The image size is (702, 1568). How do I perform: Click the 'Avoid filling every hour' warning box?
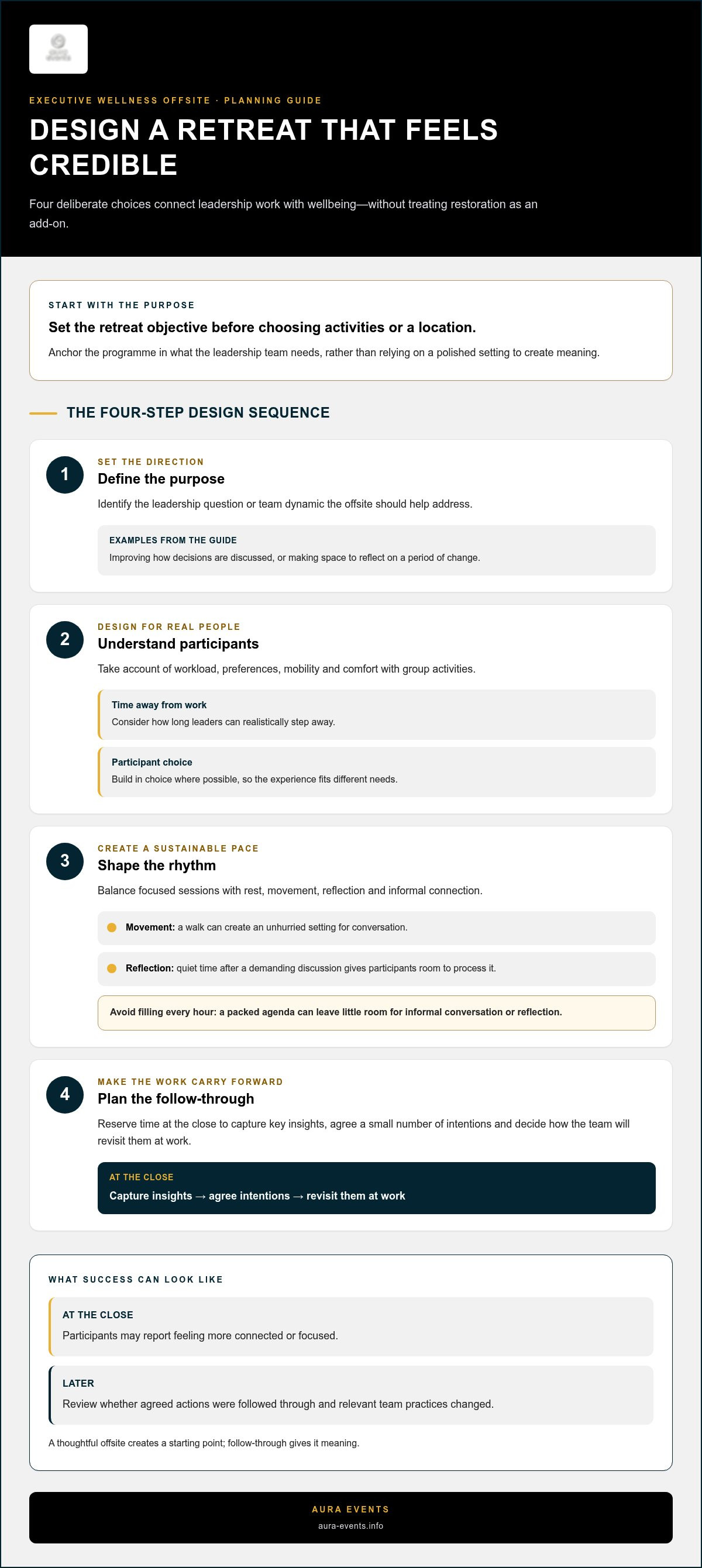coord(377,1013)
